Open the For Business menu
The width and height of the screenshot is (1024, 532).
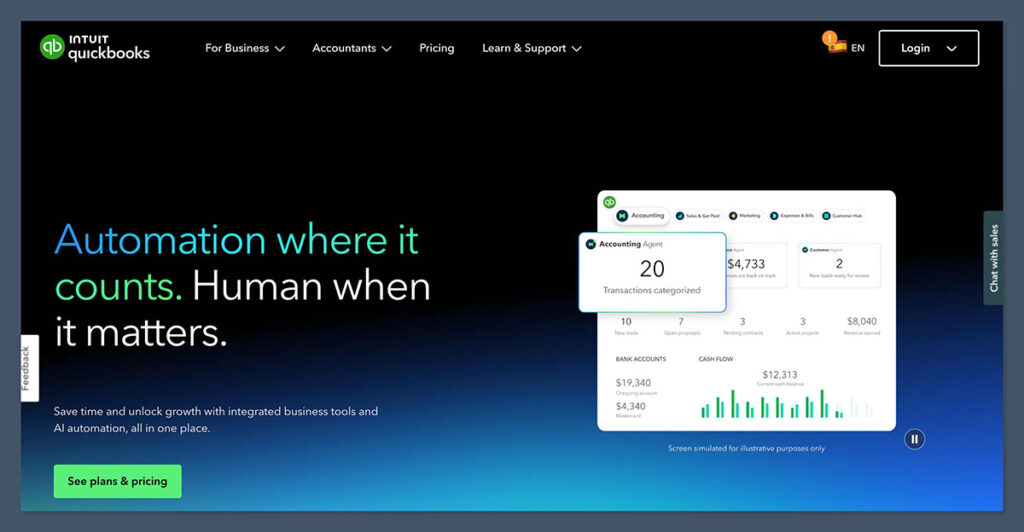pos(245,48)
